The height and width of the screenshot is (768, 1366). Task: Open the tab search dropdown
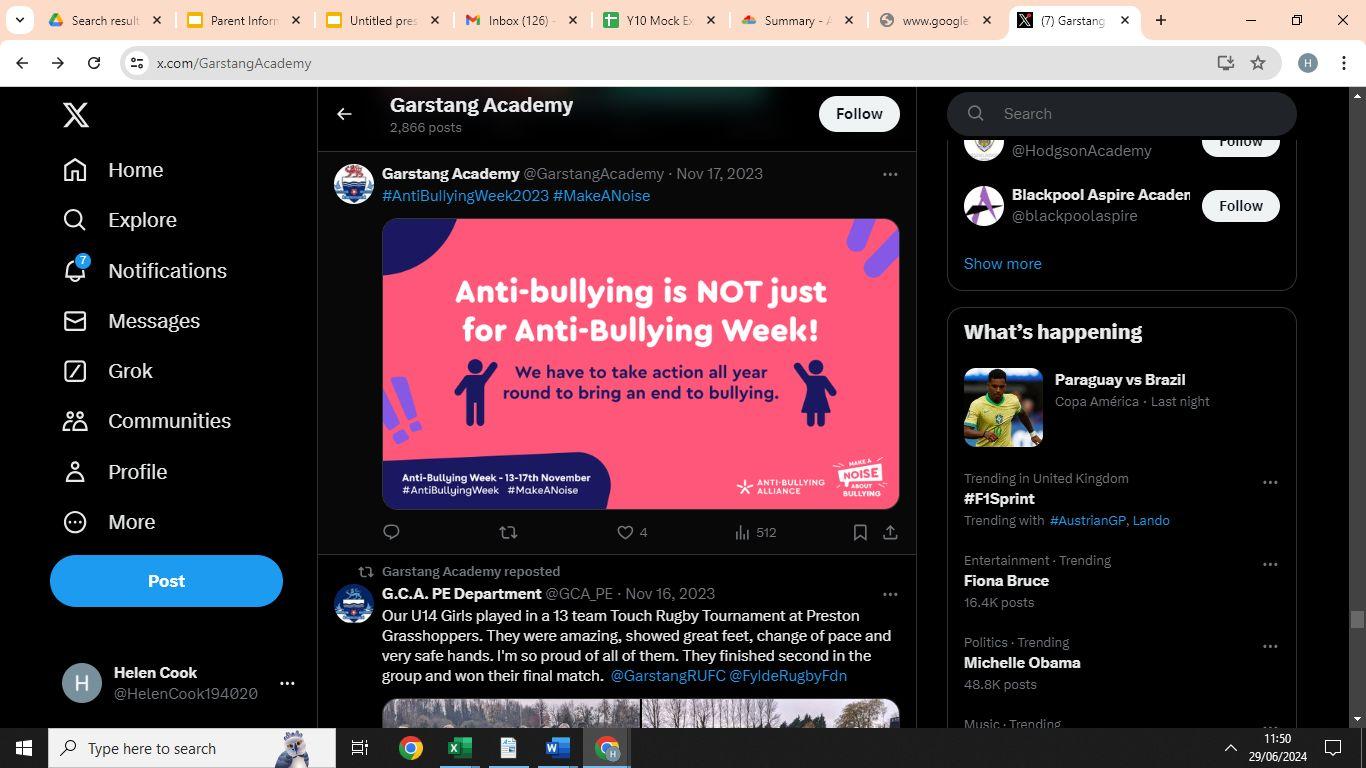click(19, 20)
